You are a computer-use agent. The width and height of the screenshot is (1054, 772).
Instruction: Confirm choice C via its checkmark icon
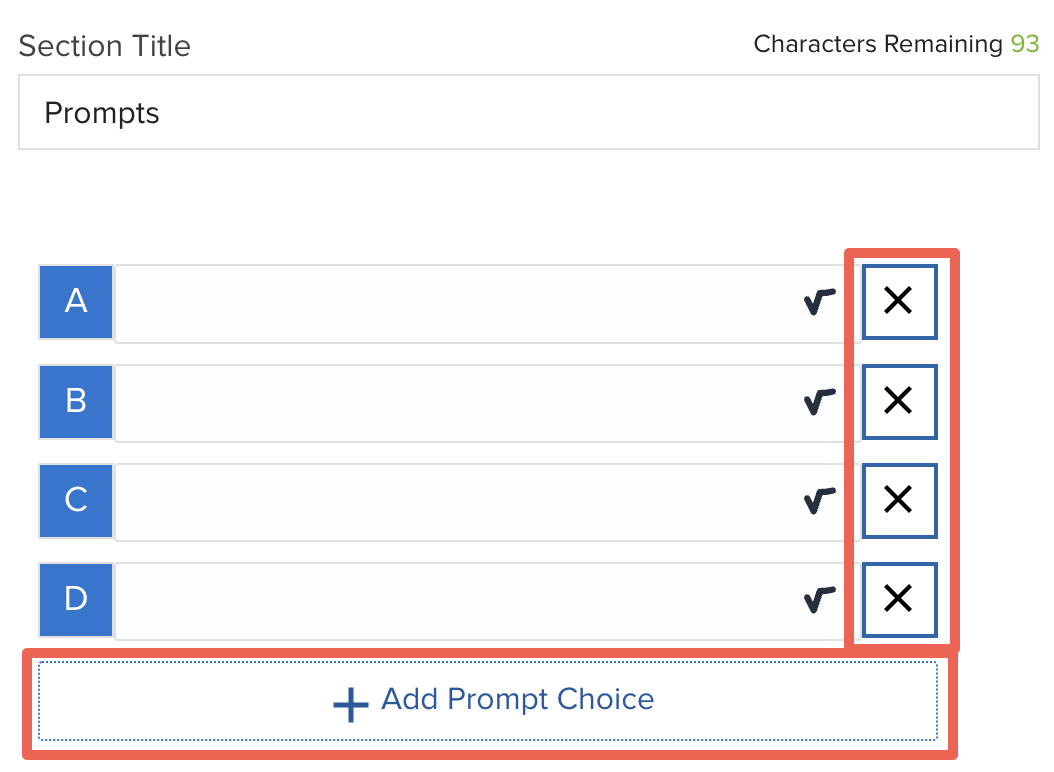click(x=817, y=501)
